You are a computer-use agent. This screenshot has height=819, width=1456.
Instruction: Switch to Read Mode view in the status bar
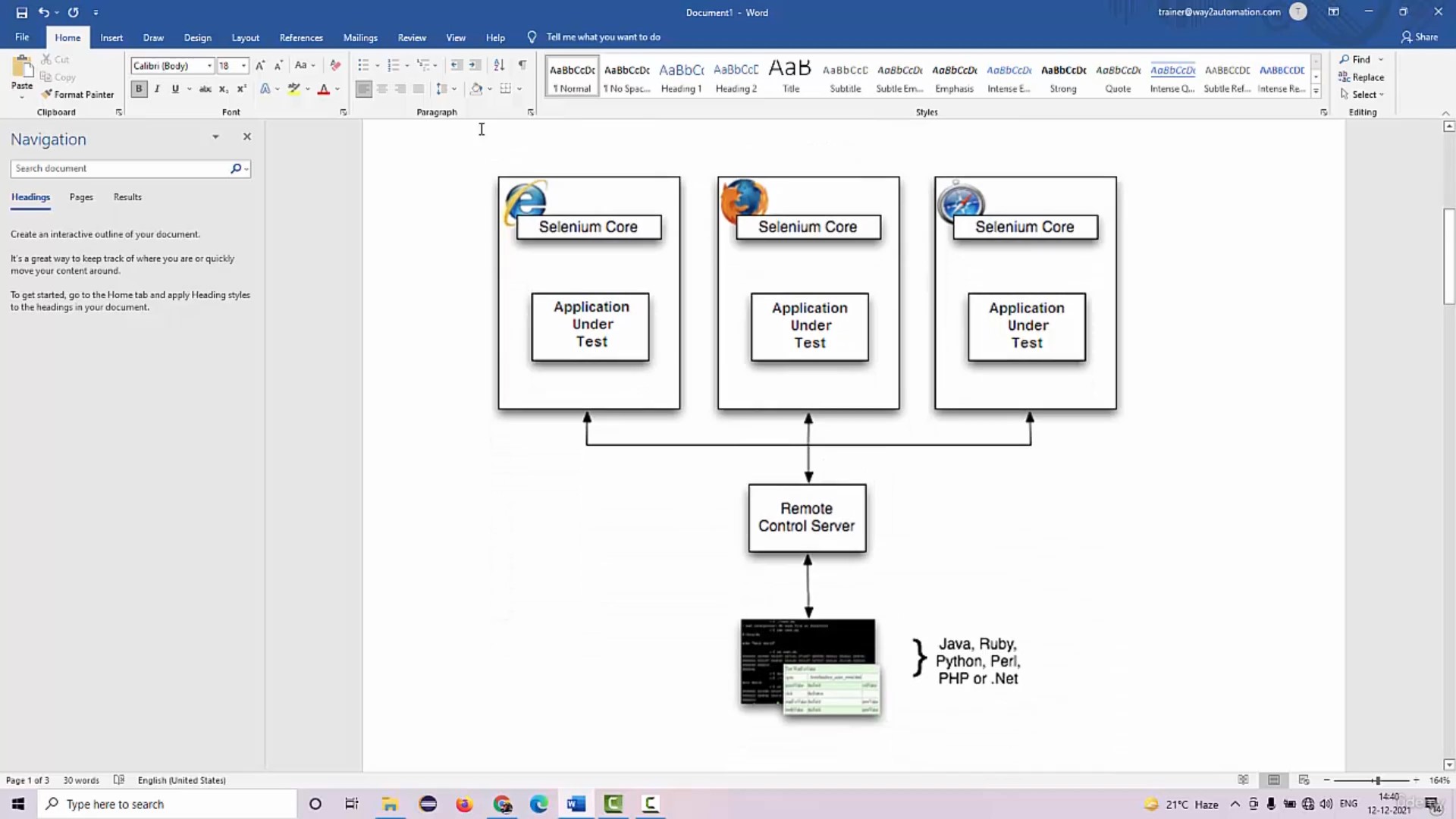[x=1243, y=780]
